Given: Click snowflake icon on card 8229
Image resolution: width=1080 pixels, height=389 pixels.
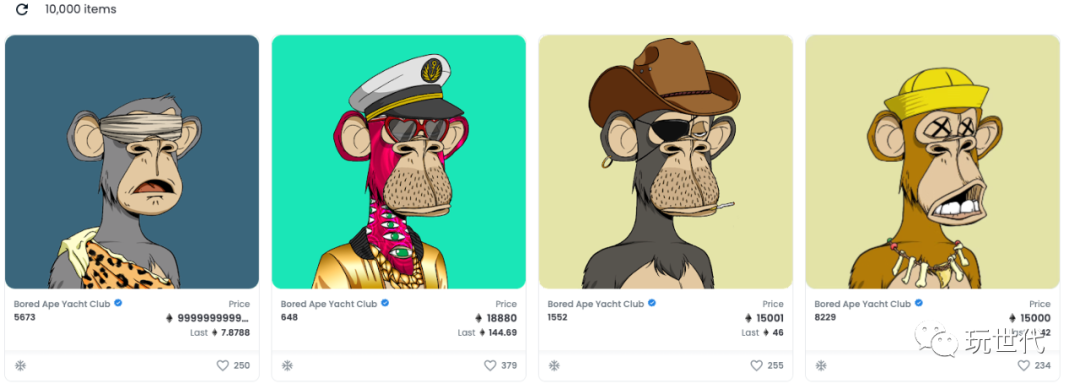Looking at the screenshot, I should coord(821,366).
